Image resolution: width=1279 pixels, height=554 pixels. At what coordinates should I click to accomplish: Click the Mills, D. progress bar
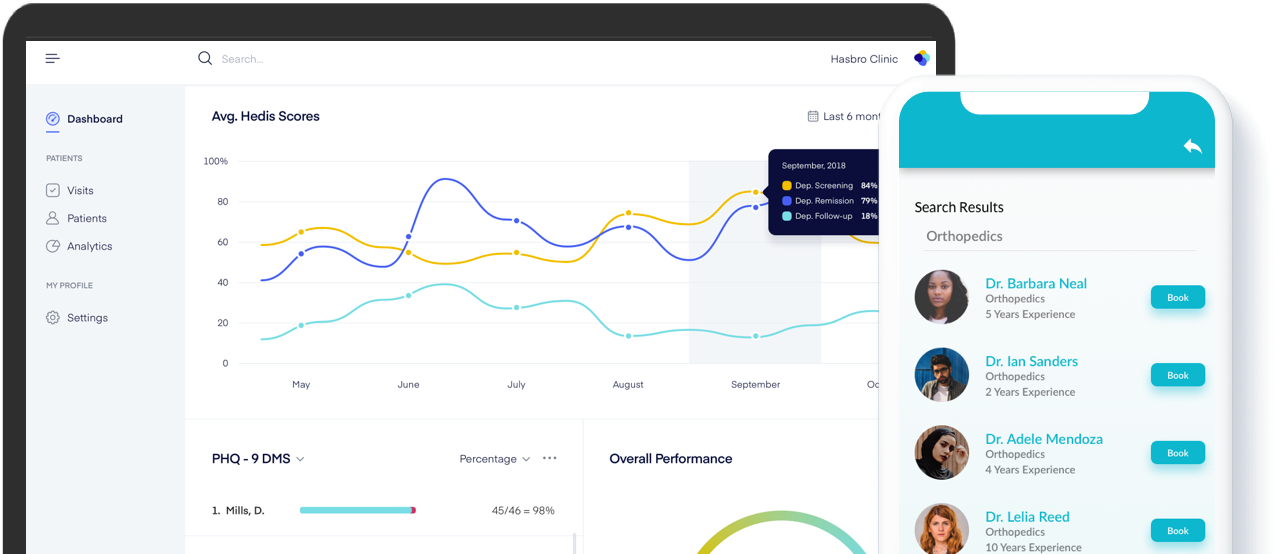coord(358,510)
